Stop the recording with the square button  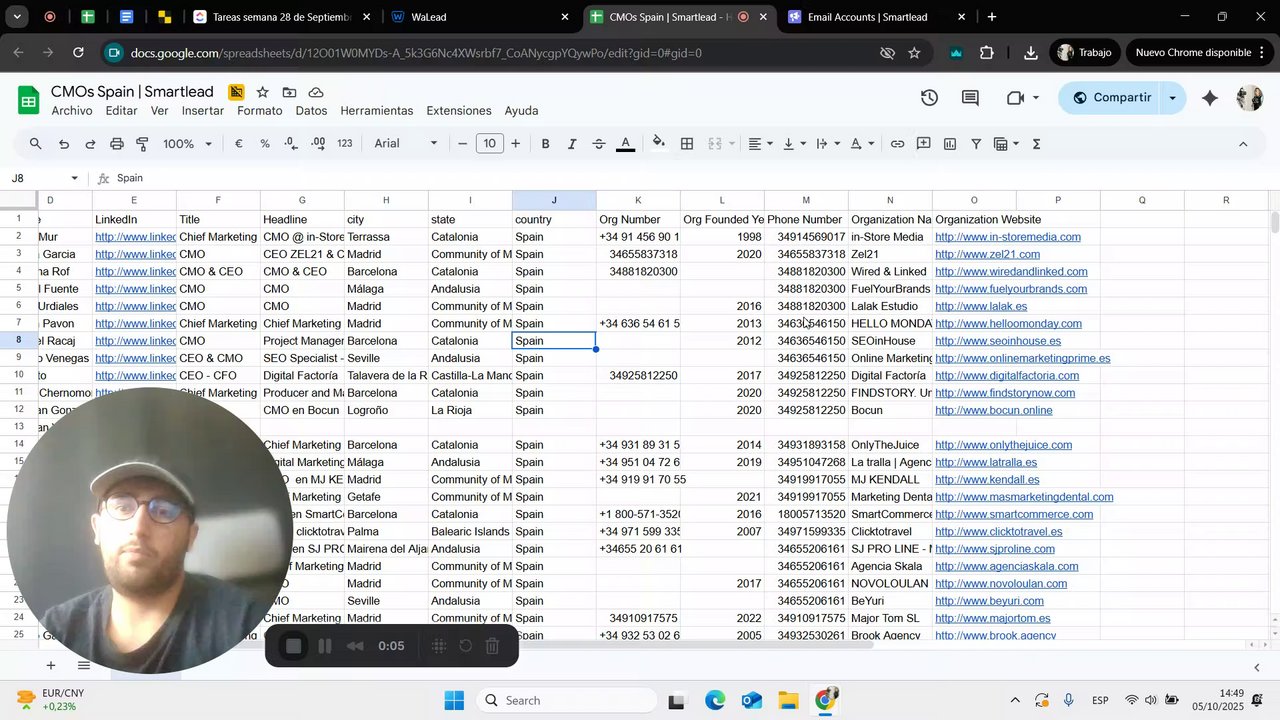coord(293,646)
